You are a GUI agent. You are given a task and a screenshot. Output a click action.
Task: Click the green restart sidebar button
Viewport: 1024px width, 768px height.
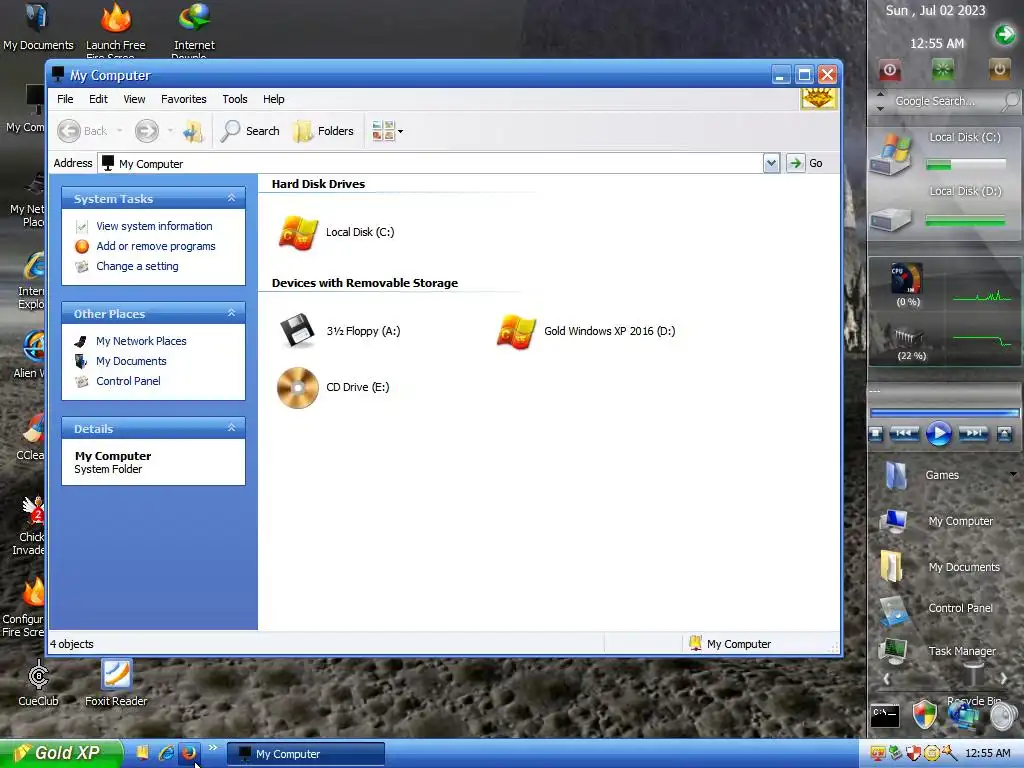tap(942, 70)
